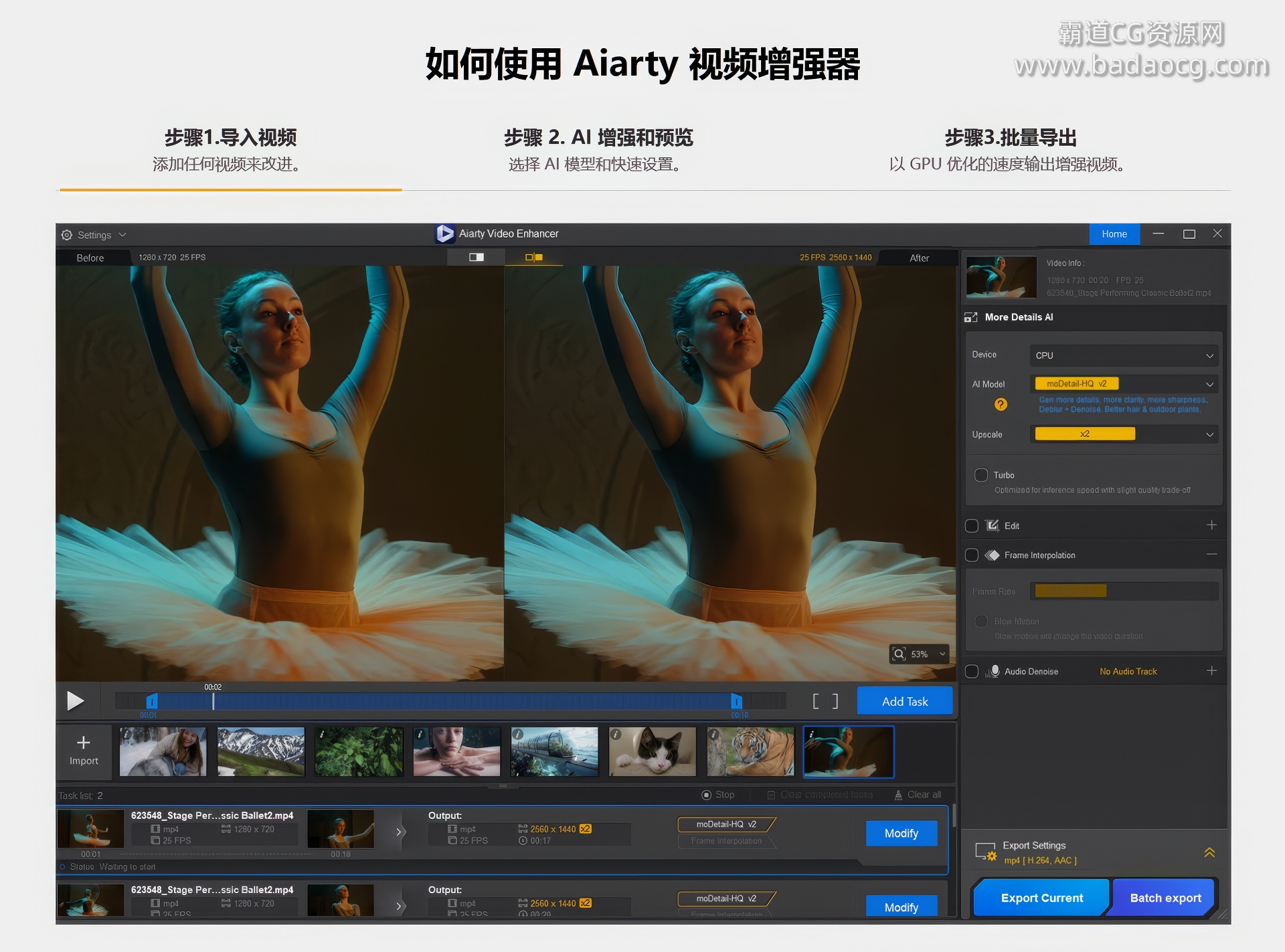Select the woman in snow thumbnail
The image size is (1285, 952).
(x=163, y=752)
